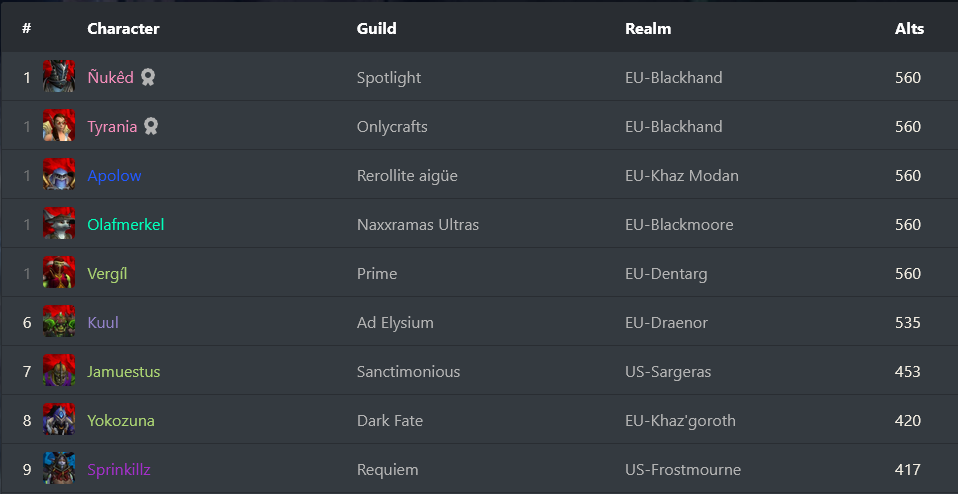Click the badge icon beside Ñukêd
Image resolution: width=958 pixels, height=494 pixels.
pyautogui.click(x=148, y=77)
